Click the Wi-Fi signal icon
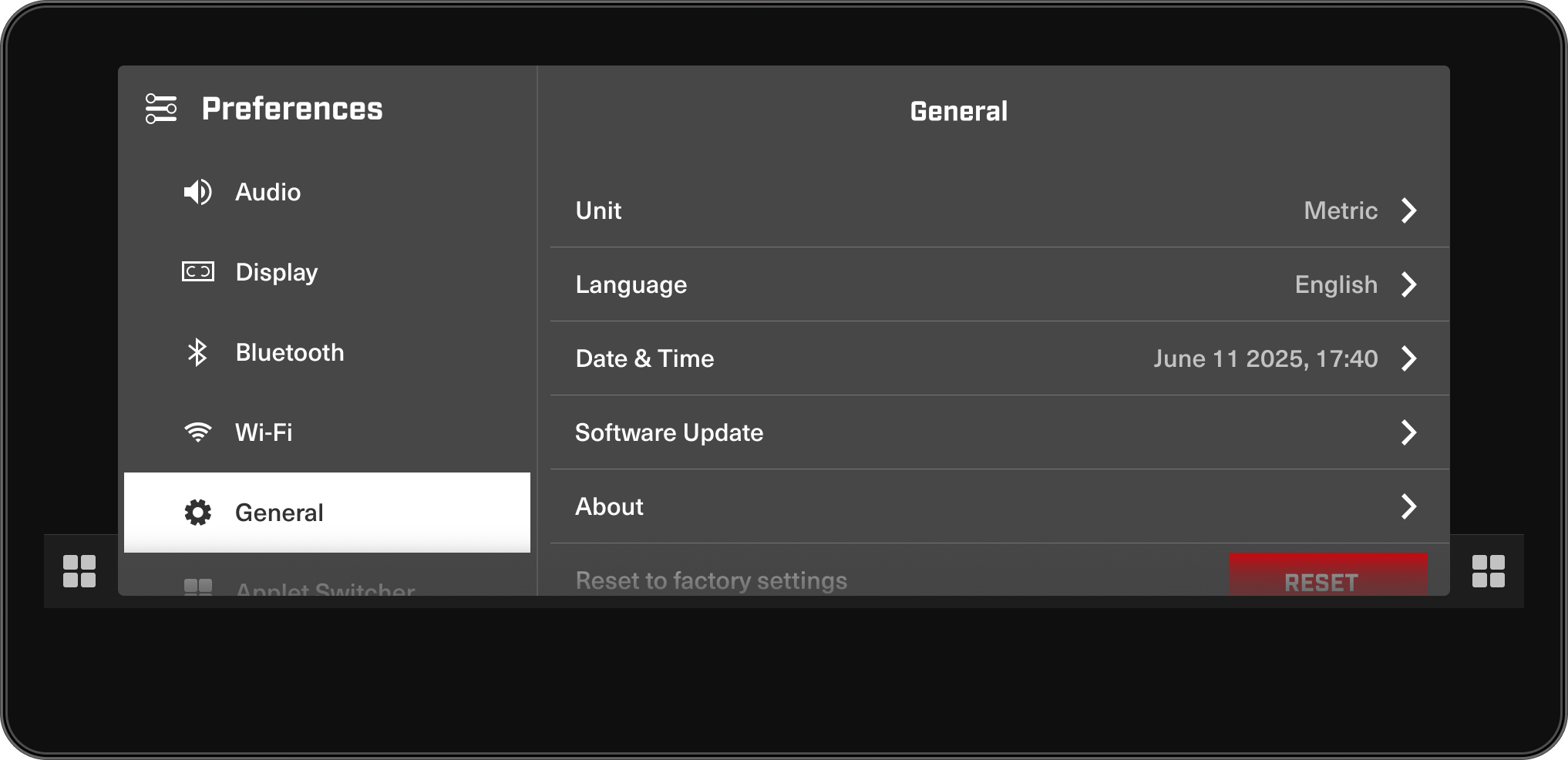Screen dimensions: 1568x760 pos(197,432)
